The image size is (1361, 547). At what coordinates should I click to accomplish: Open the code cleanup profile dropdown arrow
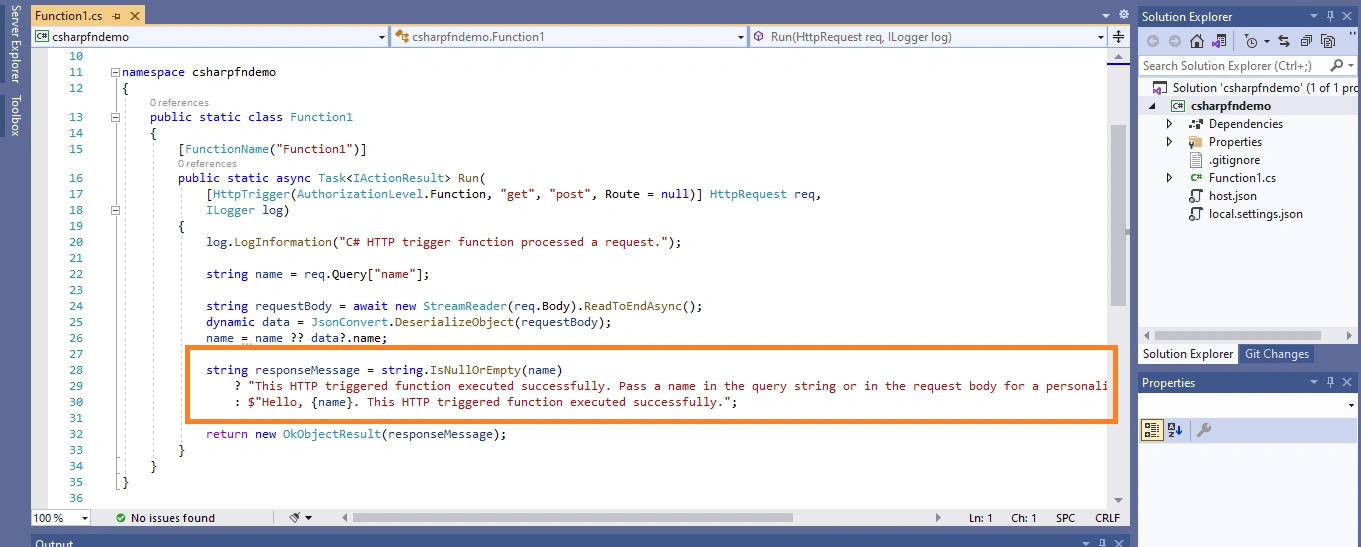click(309, 518)
